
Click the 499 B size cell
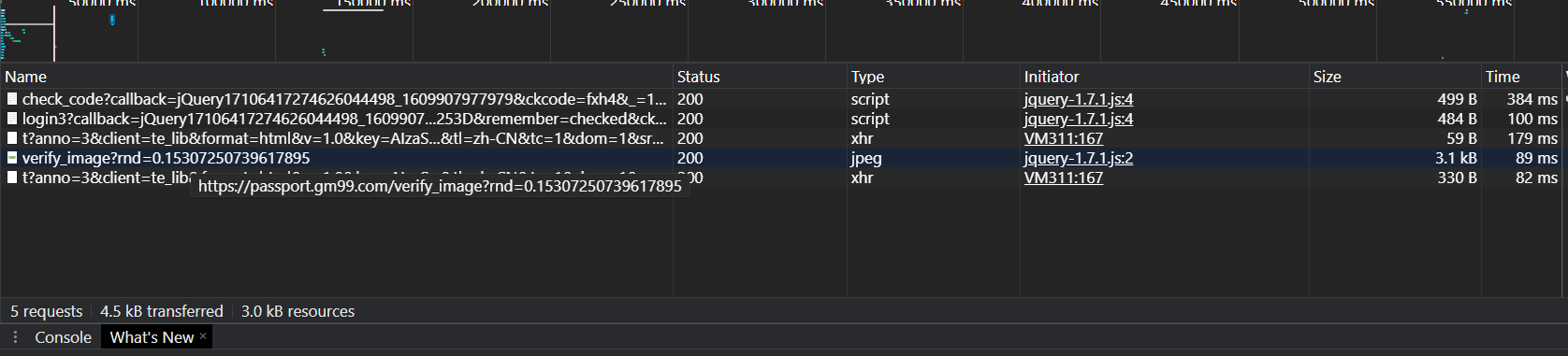click(x=1457, y=99)
